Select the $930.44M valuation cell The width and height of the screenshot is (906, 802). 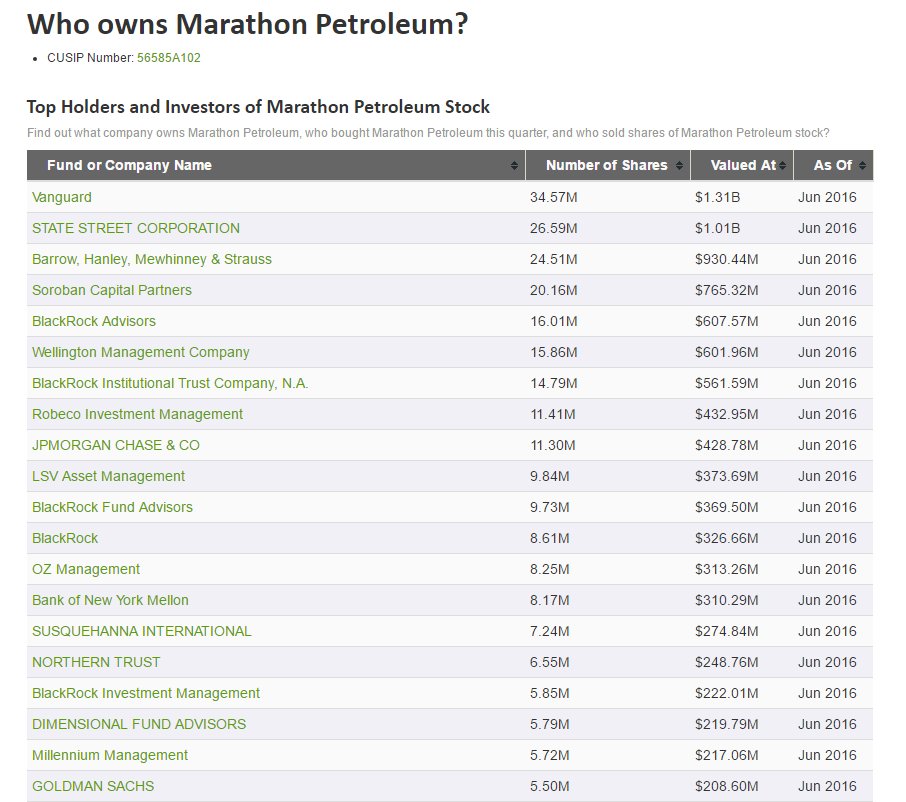(742, 259)
